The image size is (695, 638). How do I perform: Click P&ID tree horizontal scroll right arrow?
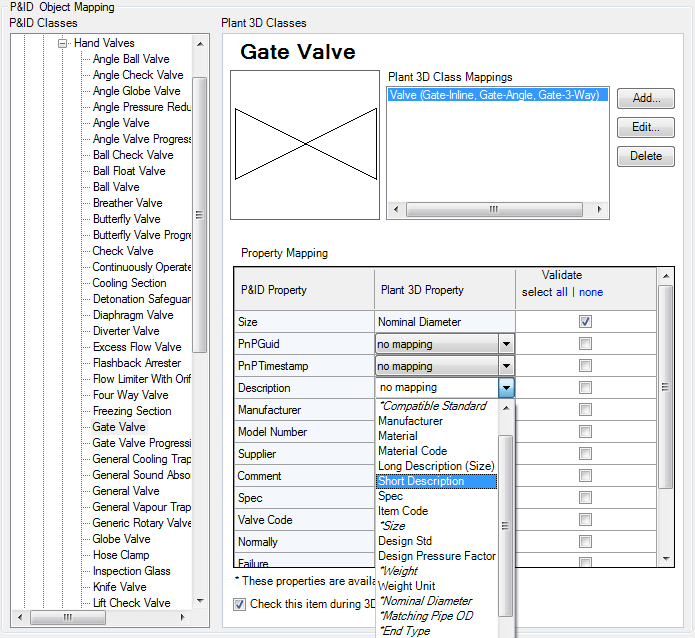click(x=182, y=617)
